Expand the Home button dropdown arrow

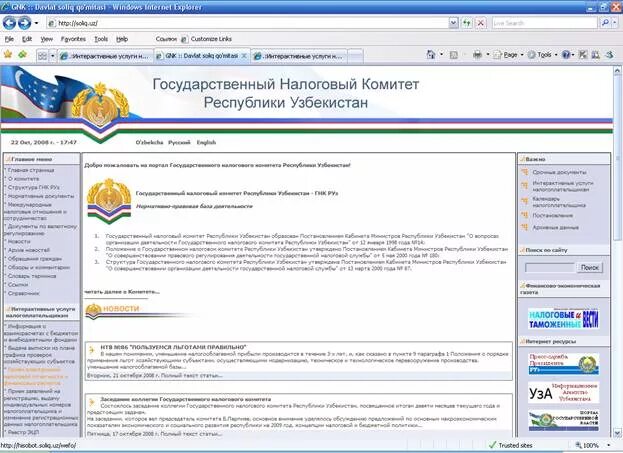click(x=441, y=54)
